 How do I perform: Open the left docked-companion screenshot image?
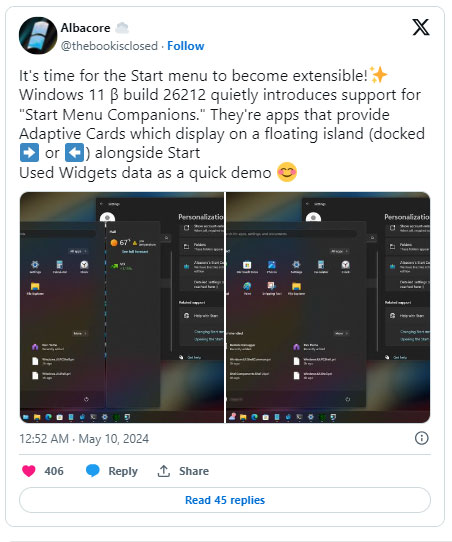click(122, 307)
